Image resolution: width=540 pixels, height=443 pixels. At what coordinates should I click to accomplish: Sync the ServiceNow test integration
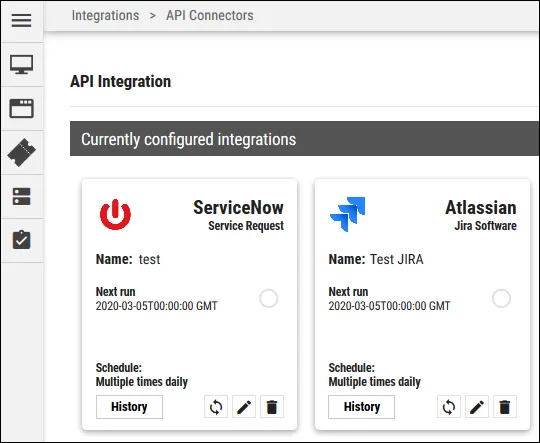tap(216, 407)
